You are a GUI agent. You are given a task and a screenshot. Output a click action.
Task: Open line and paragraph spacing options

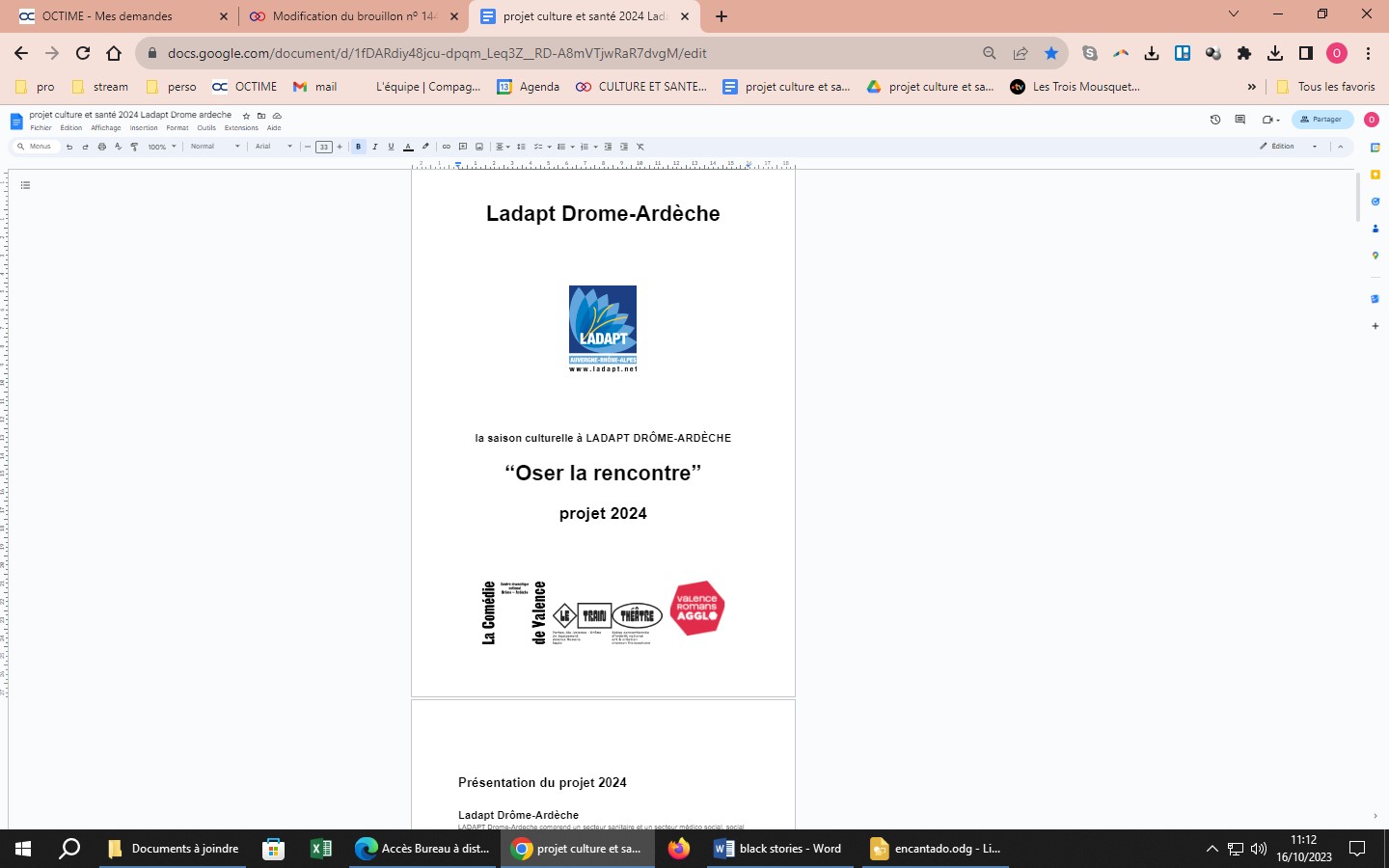[521, 147]
